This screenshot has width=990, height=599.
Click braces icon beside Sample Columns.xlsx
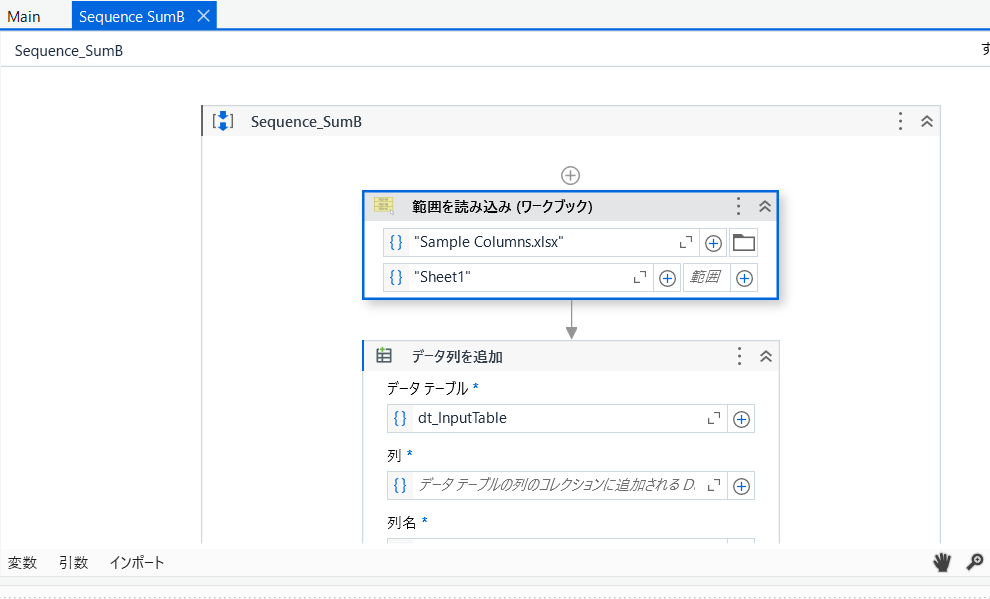[396, 242]
